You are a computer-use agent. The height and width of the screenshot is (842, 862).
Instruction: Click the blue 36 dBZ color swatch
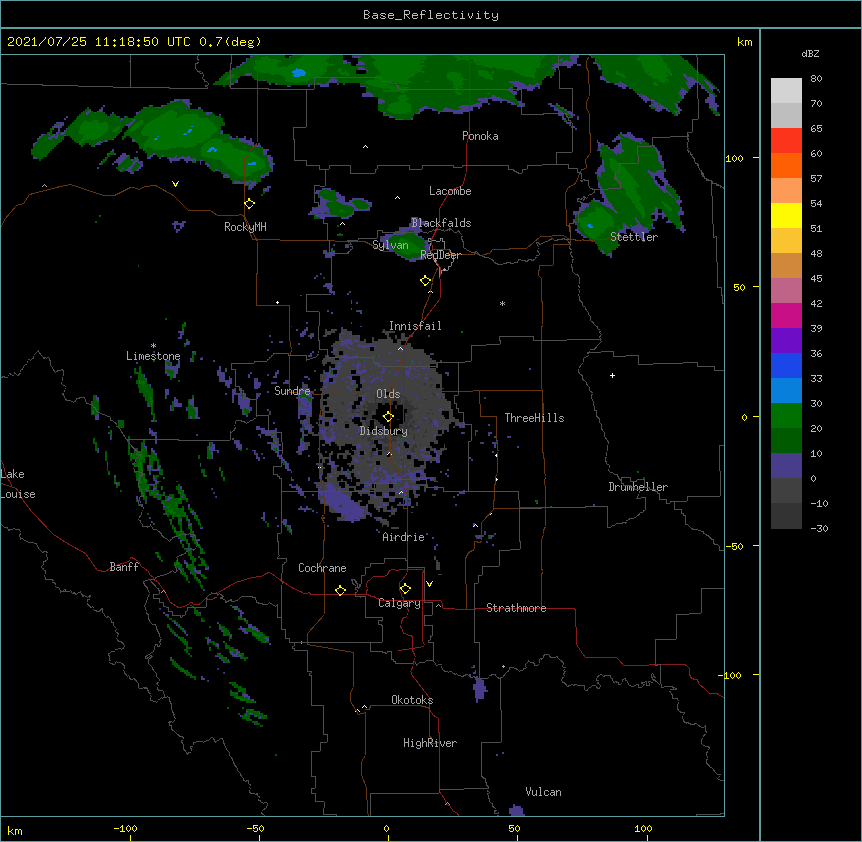786,365
